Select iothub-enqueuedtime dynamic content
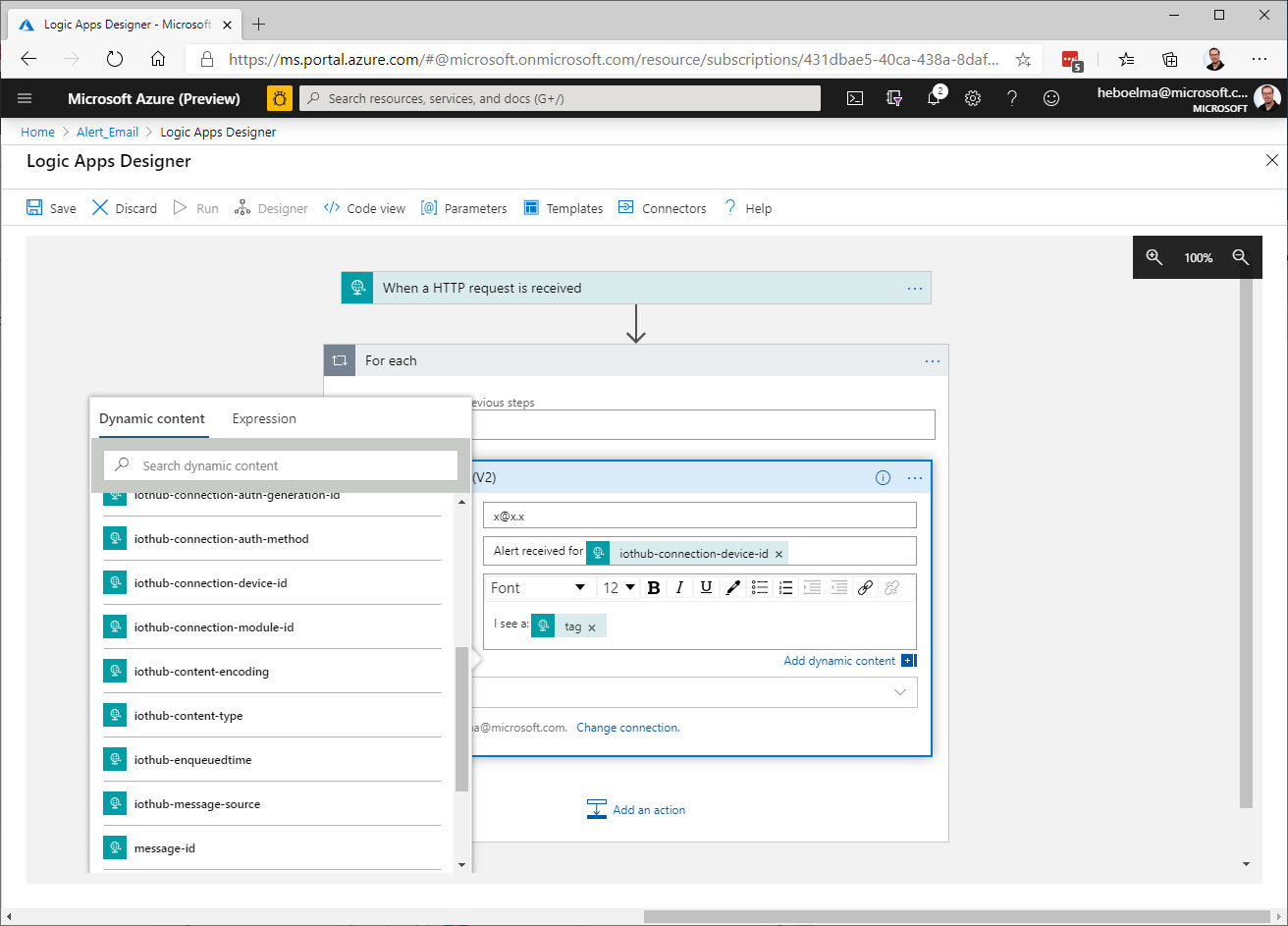The image size is (1288, 926). [272, 760]
